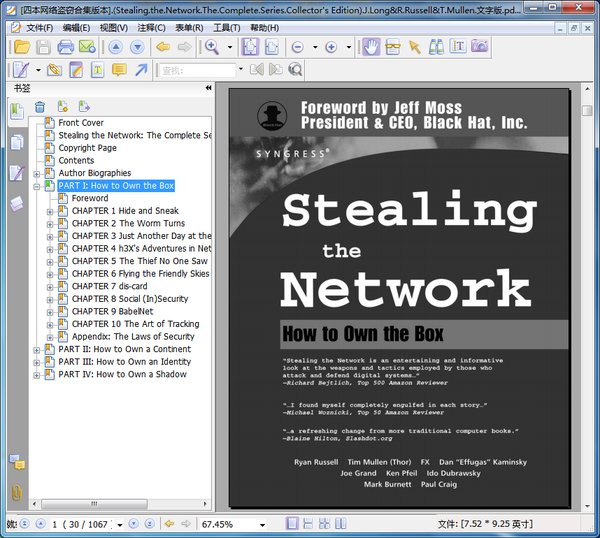Open the attachments paperclip panel
Viewport: 600px width, 538px height.
(x=16, y=492)
